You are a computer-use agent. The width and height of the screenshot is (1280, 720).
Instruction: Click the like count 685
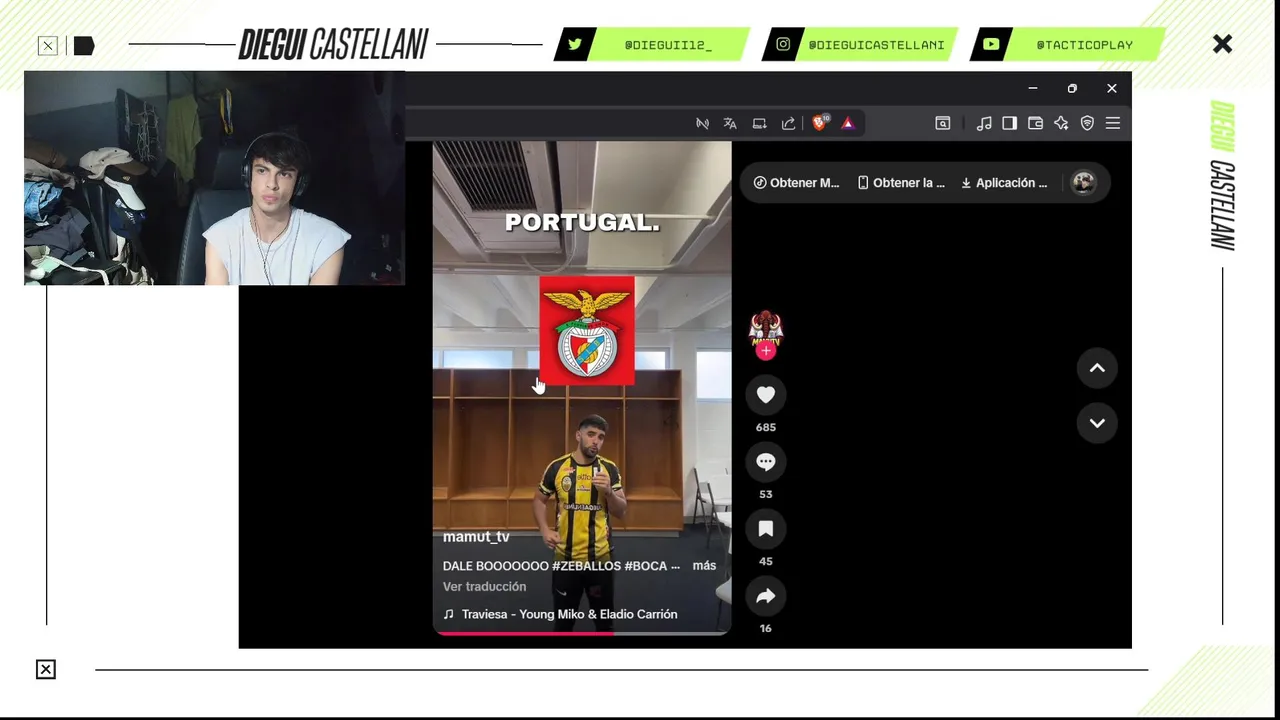coord(766,427)
